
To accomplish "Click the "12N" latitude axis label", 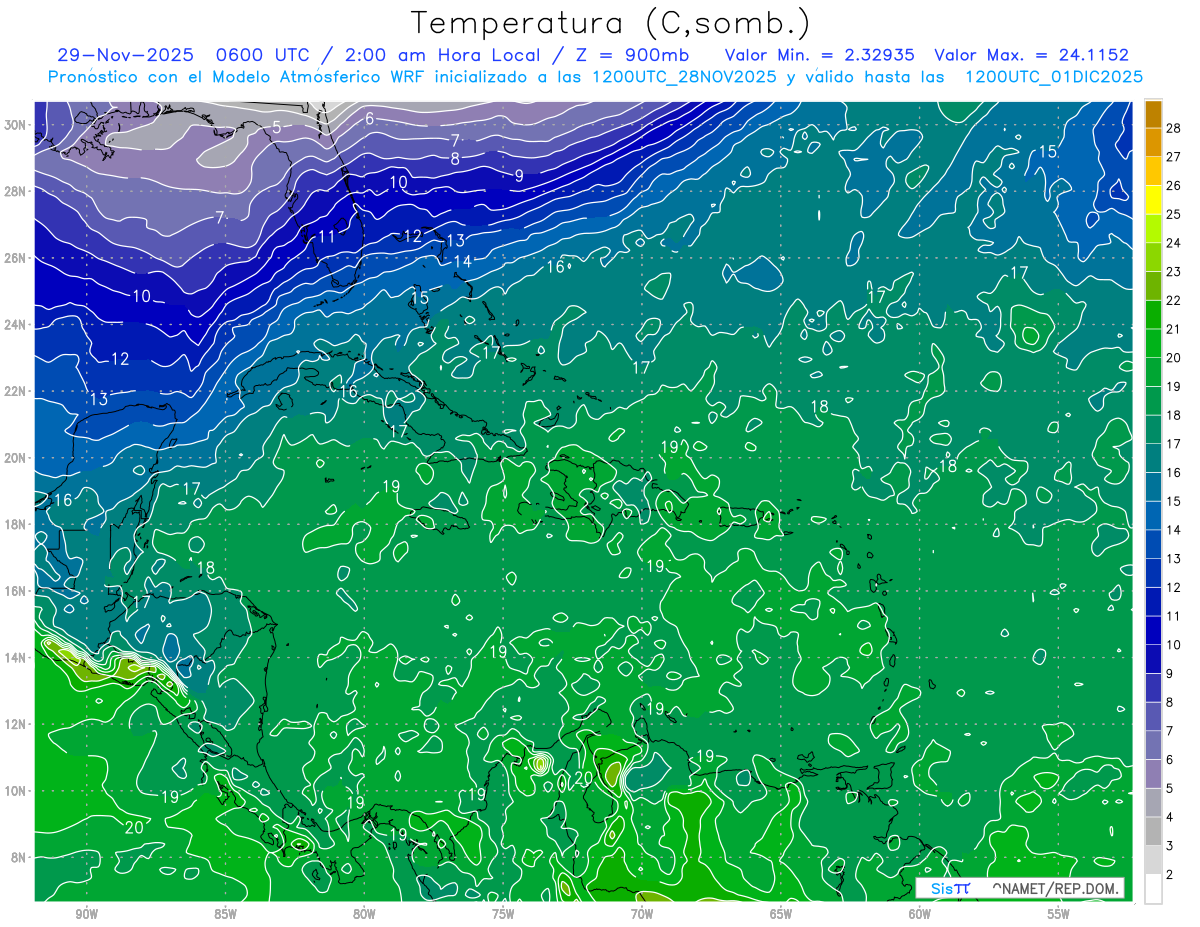I will click(17, 724).
